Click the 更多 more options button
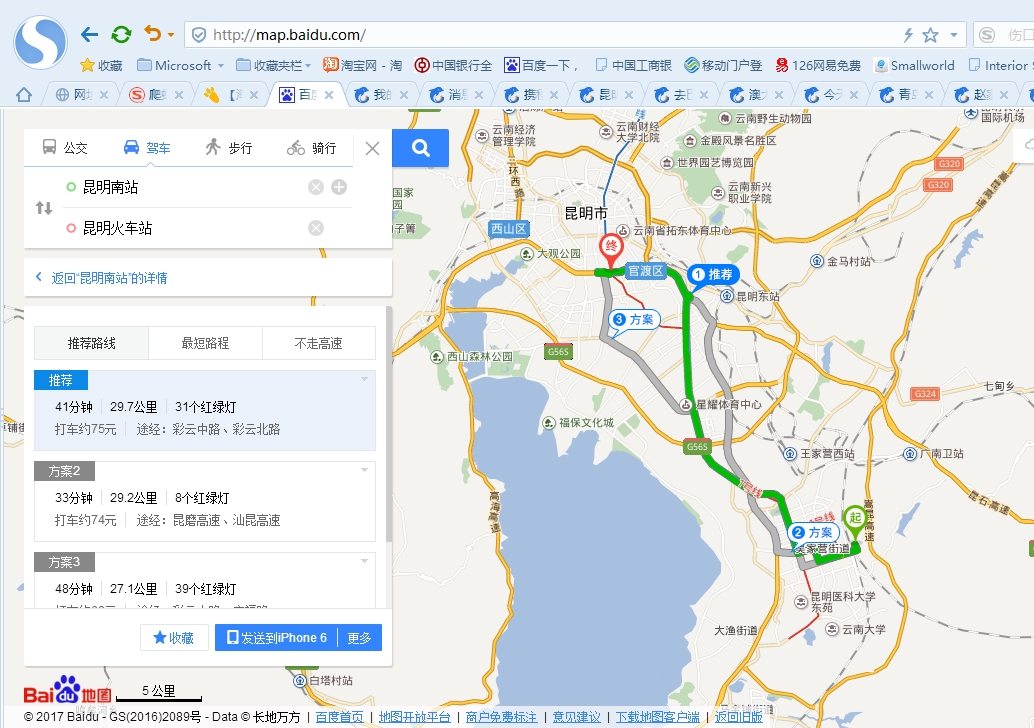The height and width of the screenshot is (728, 1034). coord(359,638)
